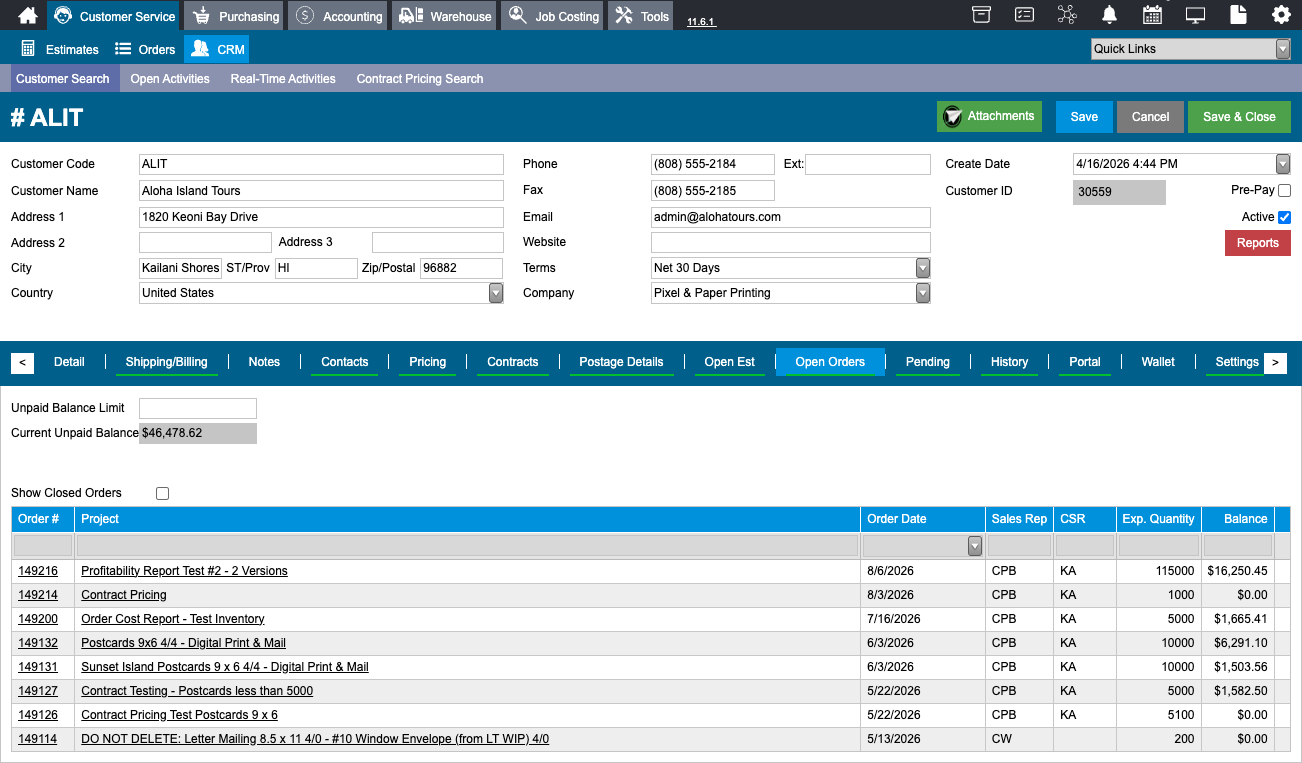Check Show Closed Orders box
This screenshot has width=1302, height=763.
(163, 493)
